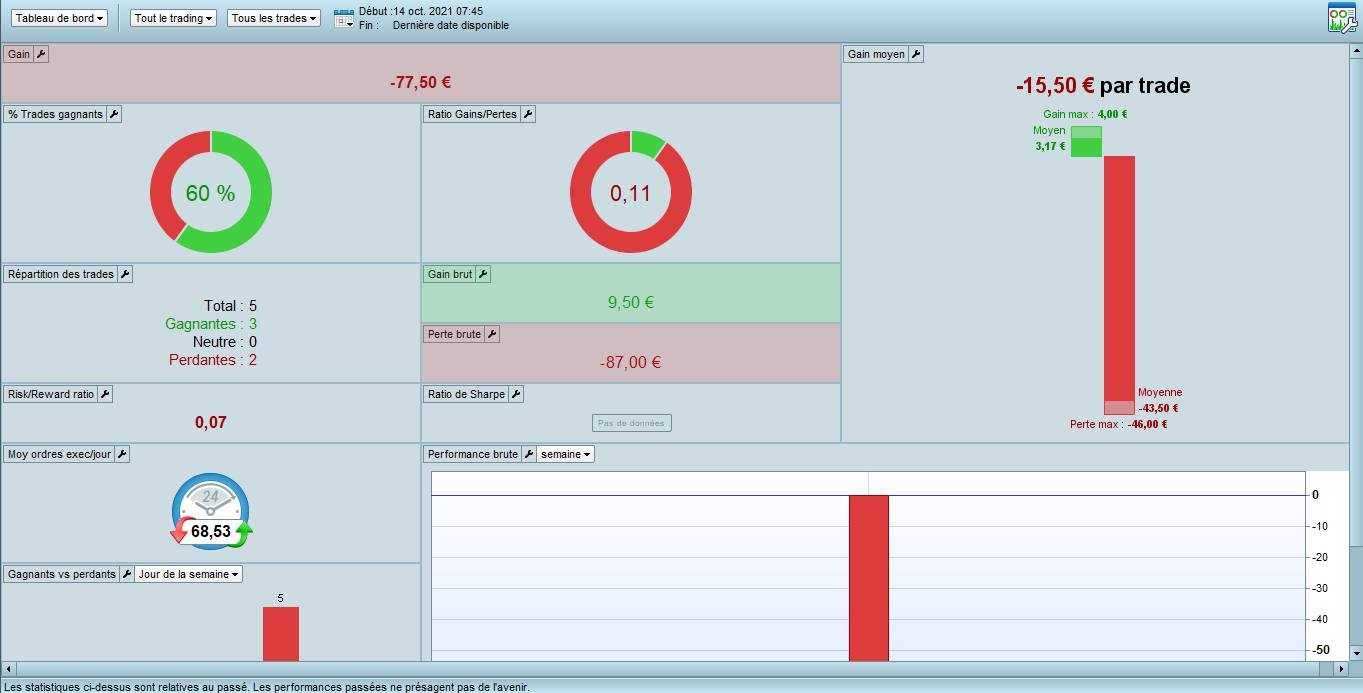Viewport: 1363px width, 693px height.
Task: Click the vertical scrollbar up arrow
Action: pyautogui.click(x=1356, y=50)
